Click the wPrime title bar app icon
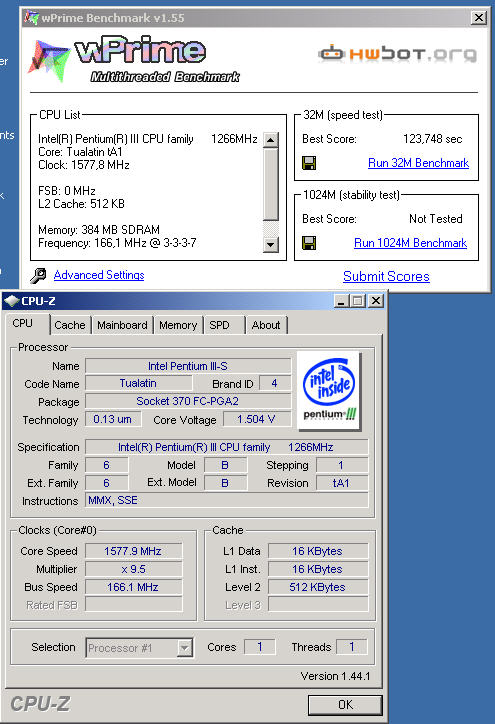This screenshot has height=724, width=495. pos(31,18)
